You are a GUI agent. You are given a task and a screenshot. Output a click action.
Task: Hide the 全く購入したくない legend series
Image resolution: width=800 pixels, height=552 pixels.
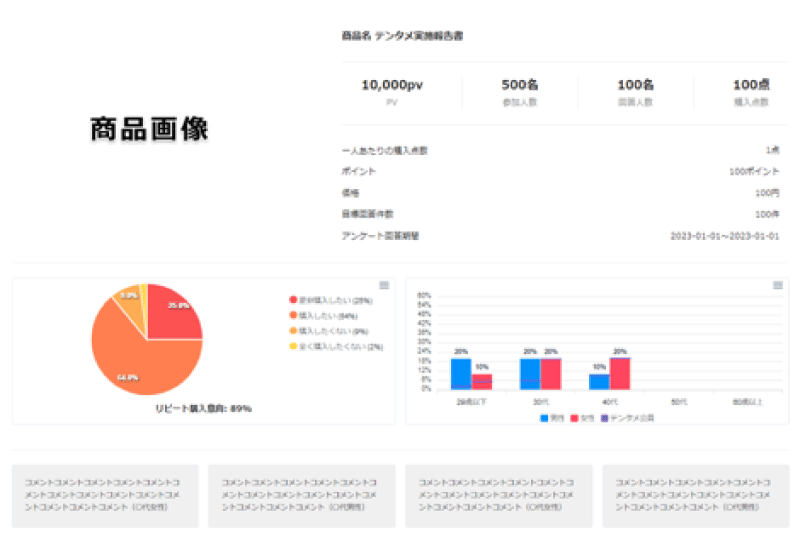329,346
